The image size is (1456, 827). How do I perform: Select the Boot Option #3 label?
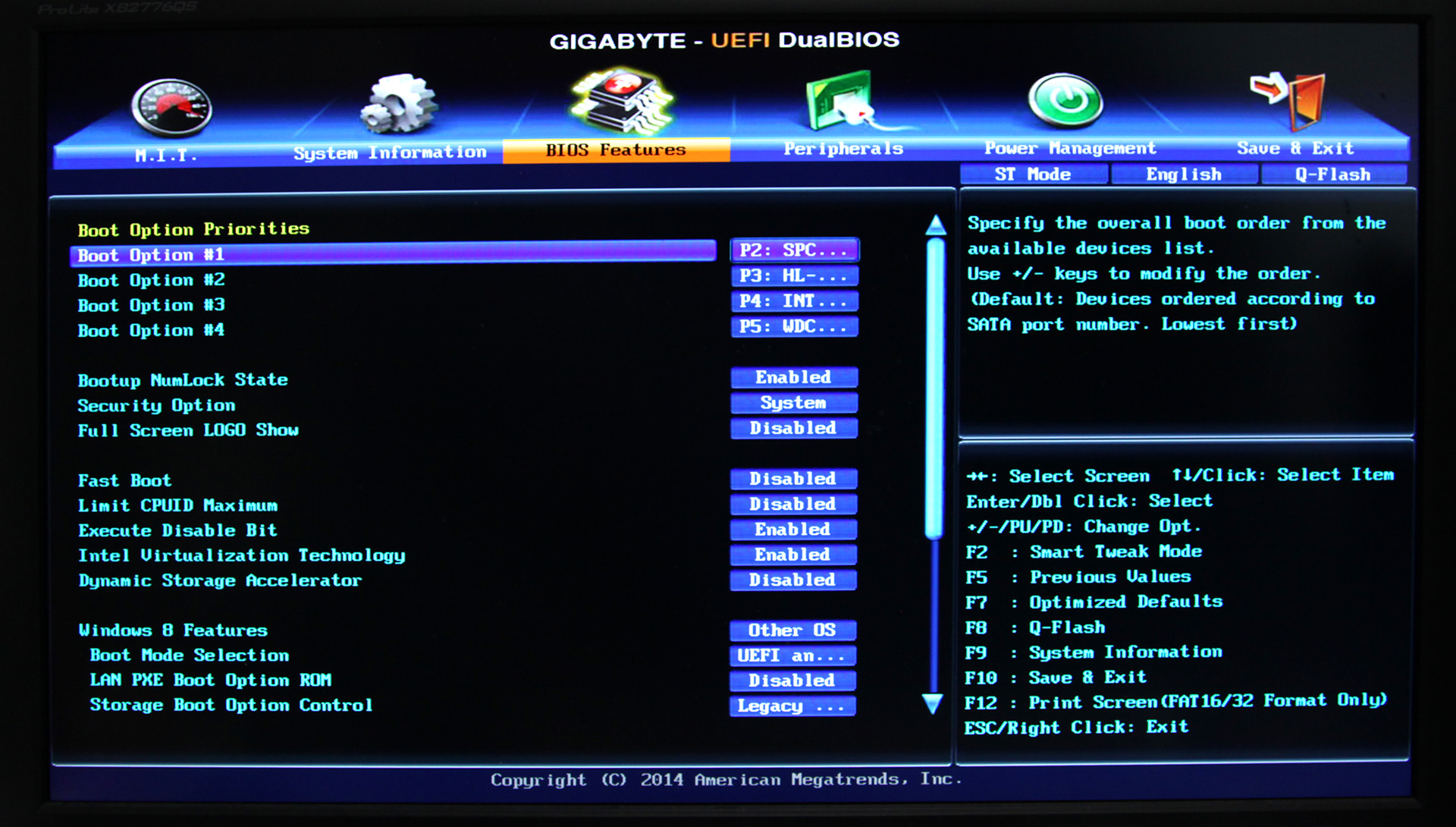coord(152,305)
